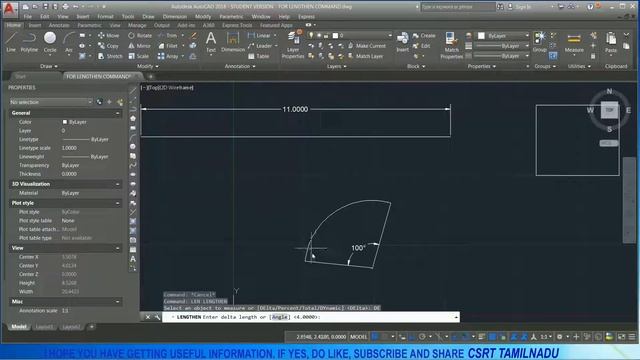The width and height of the screenshot is (640, 360).
Task: Switch to the Manage ribbon tab
Action: [x=137, y=25]
